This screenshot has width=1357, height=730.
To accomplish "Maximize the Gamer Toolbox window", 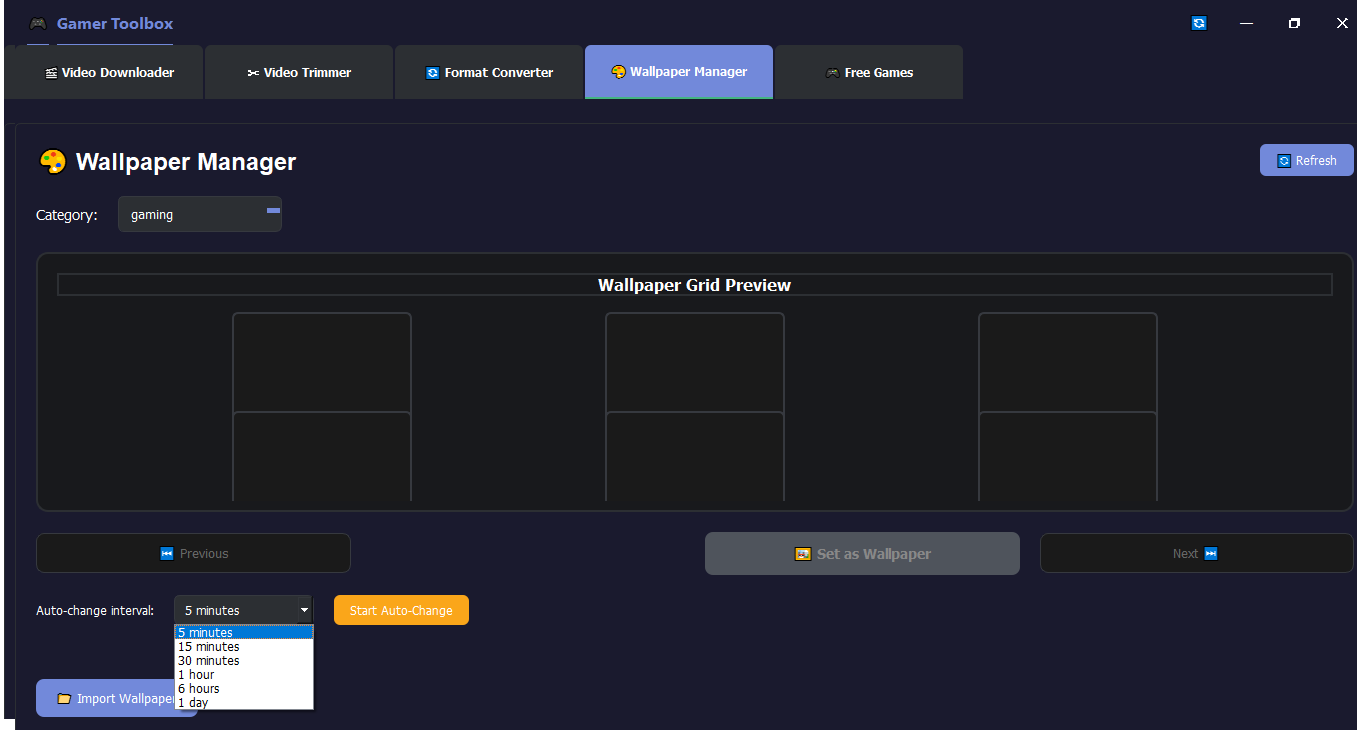I will click(x=1294, y=23).
